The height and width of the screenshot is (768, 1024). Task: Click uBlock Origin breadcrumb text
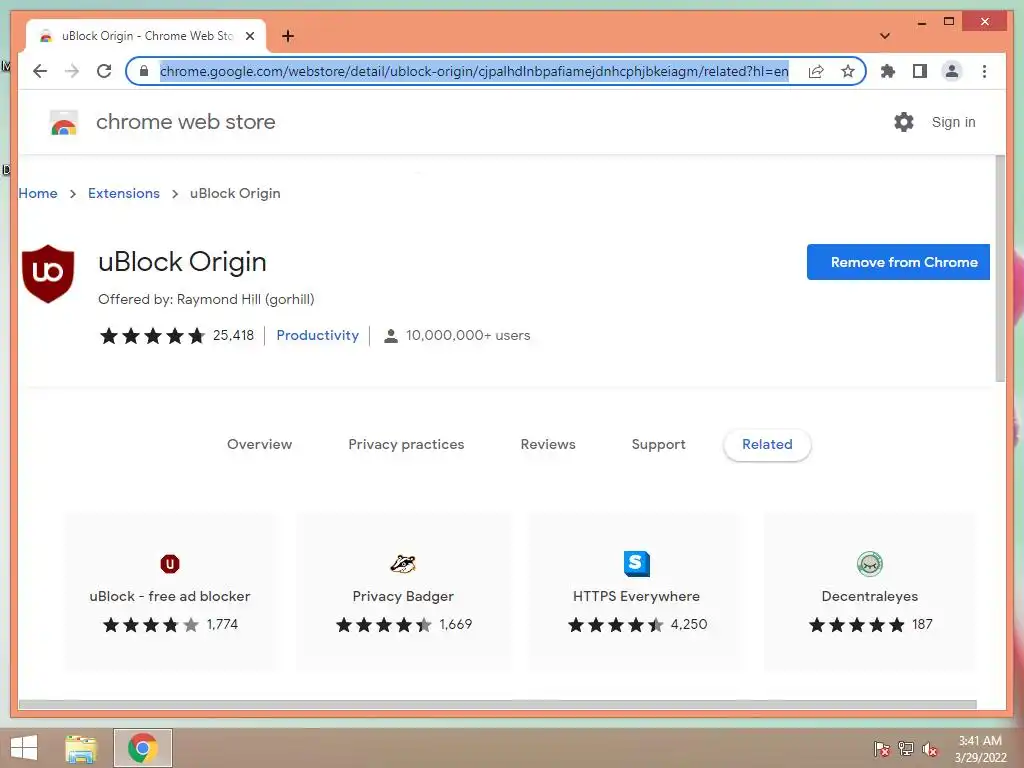point(235,193)
